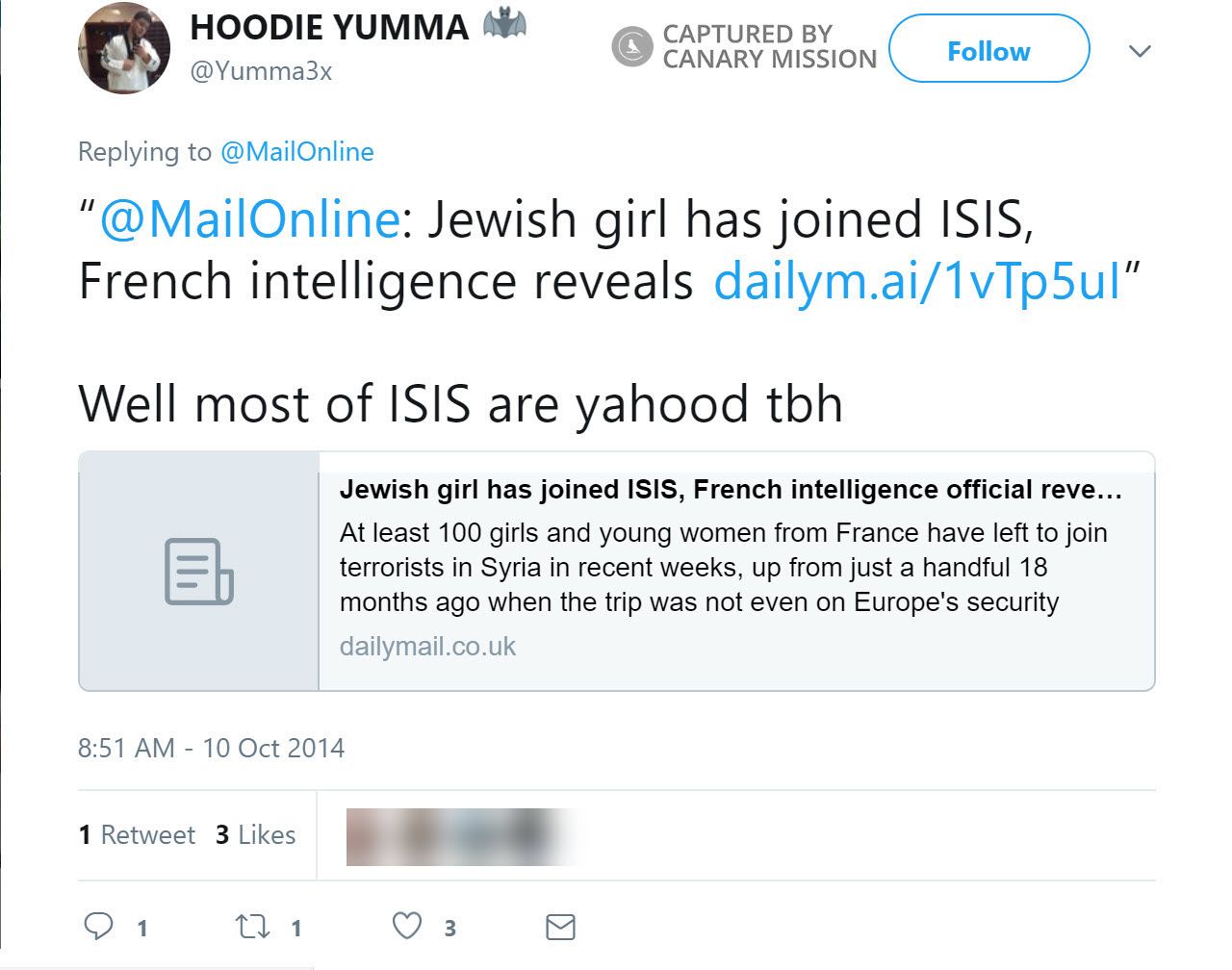Screen dimensions: 1232x970
Task: Click the @MailOnline mention in tweet text
Action: (x=249, y=218)
